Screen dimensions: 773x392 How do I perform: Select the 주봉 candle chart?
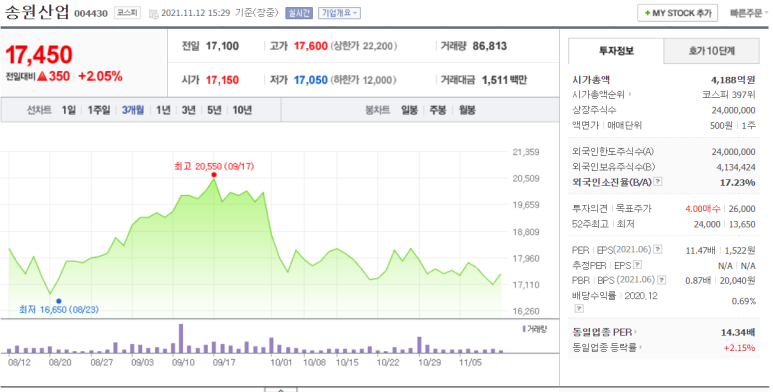click(x=438, y=110)
